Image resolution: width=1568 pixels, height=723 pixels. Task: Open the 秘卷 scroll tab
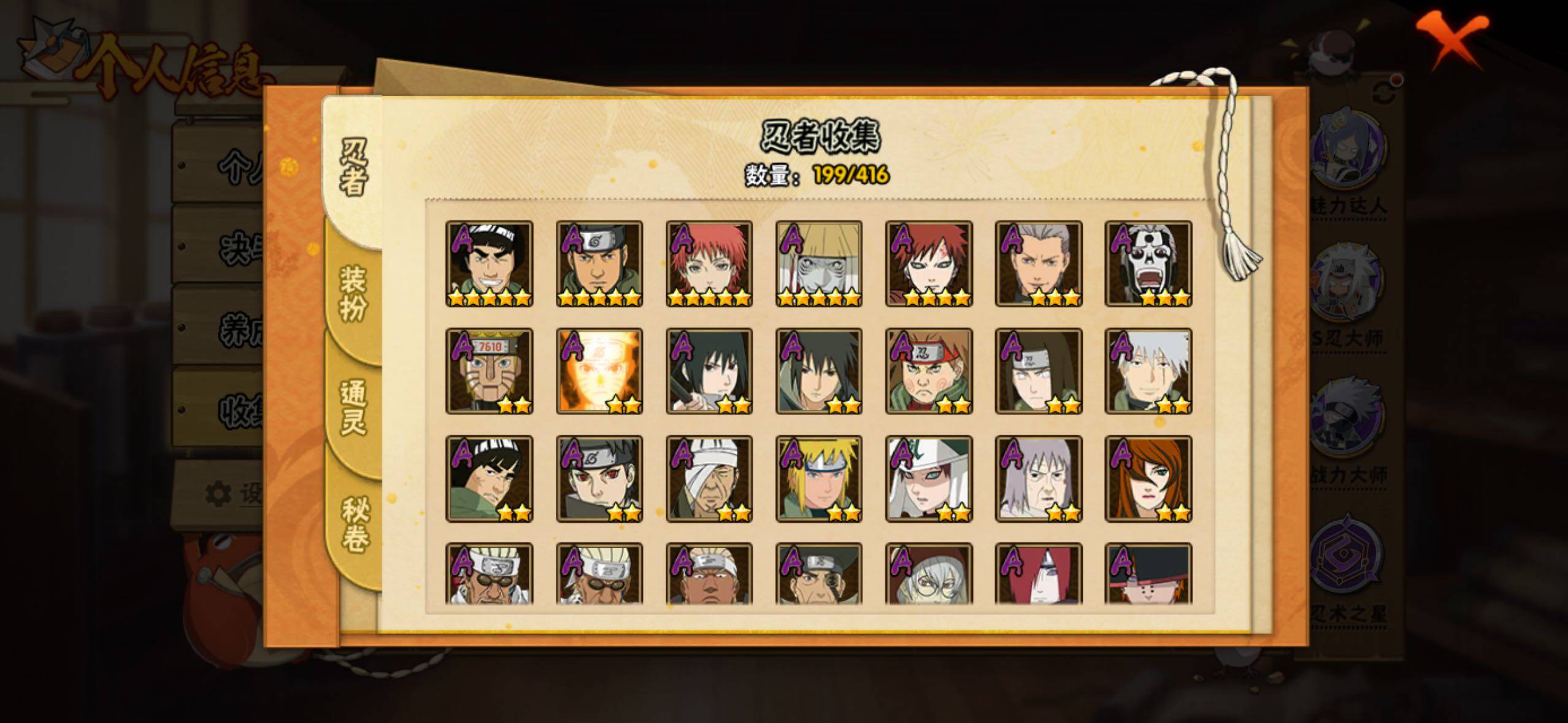click(x=355, y=524)
